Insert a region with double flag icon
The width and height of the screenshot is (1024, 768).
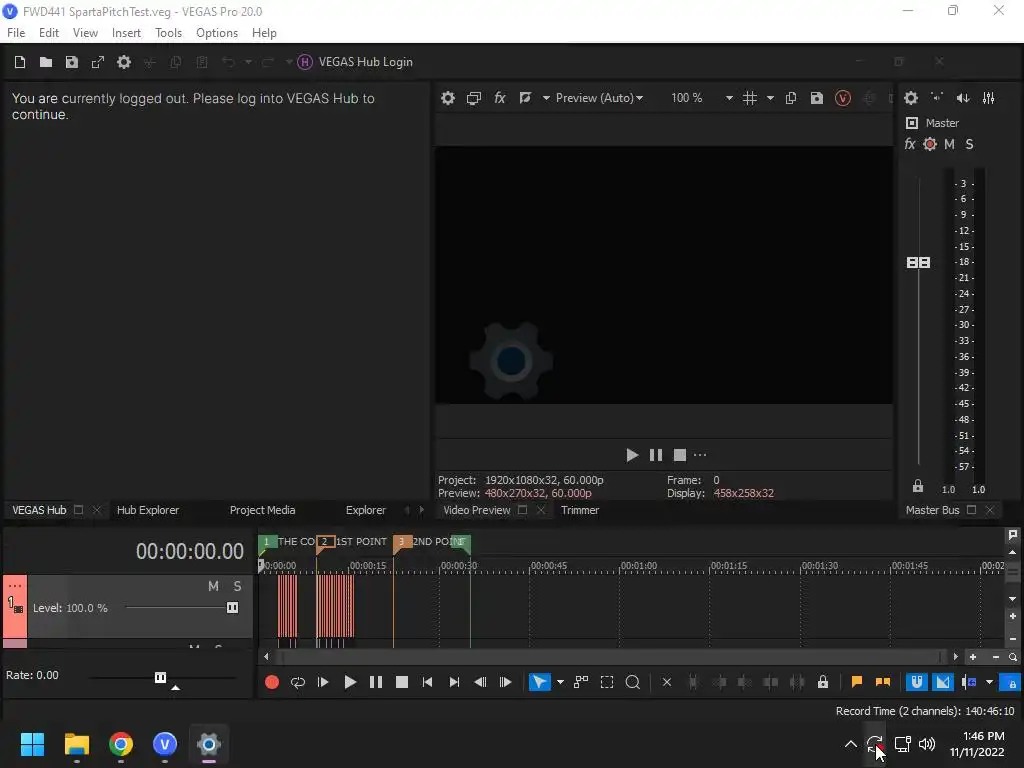[x=883, y=682]
